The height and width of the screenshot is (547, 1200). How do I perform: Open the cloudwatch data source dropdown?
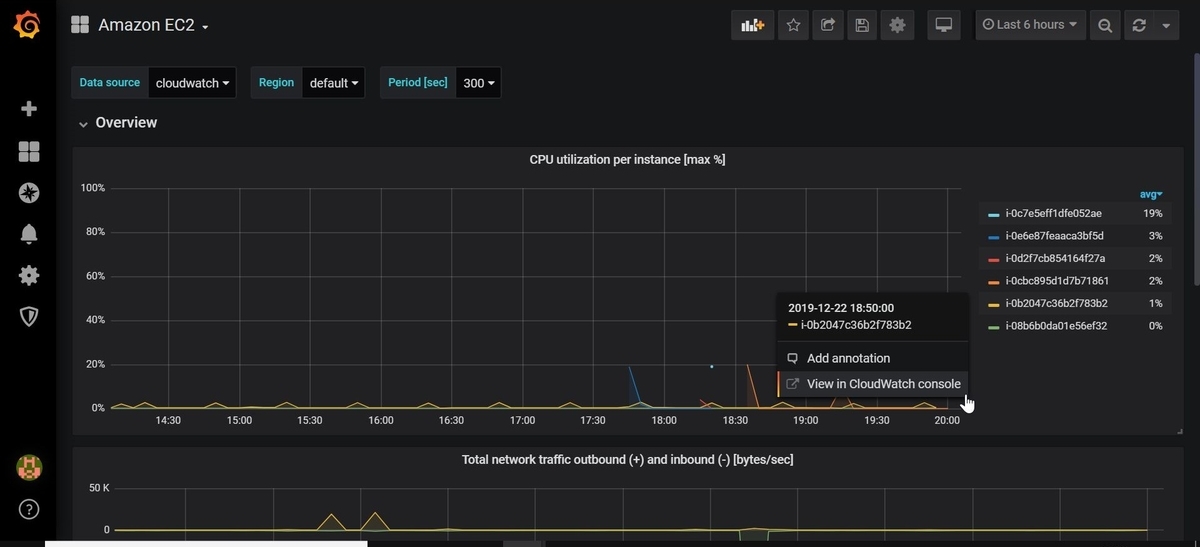pyautogui.click(x=192, y=83)
